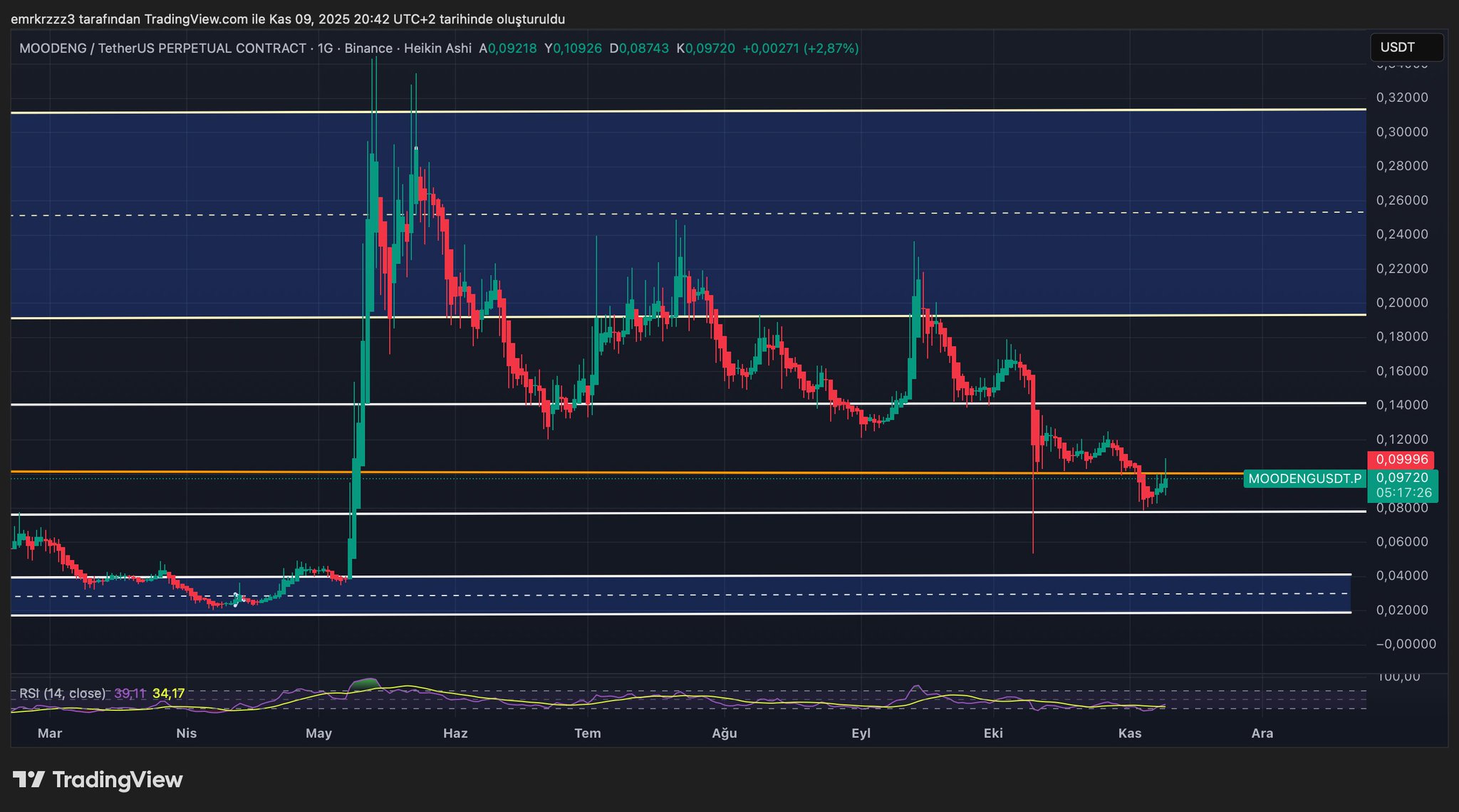This screenshot has height=812, width=1459.
Task: Click the green overbought RSI shaded peak
Action: [x=365, y=684]
